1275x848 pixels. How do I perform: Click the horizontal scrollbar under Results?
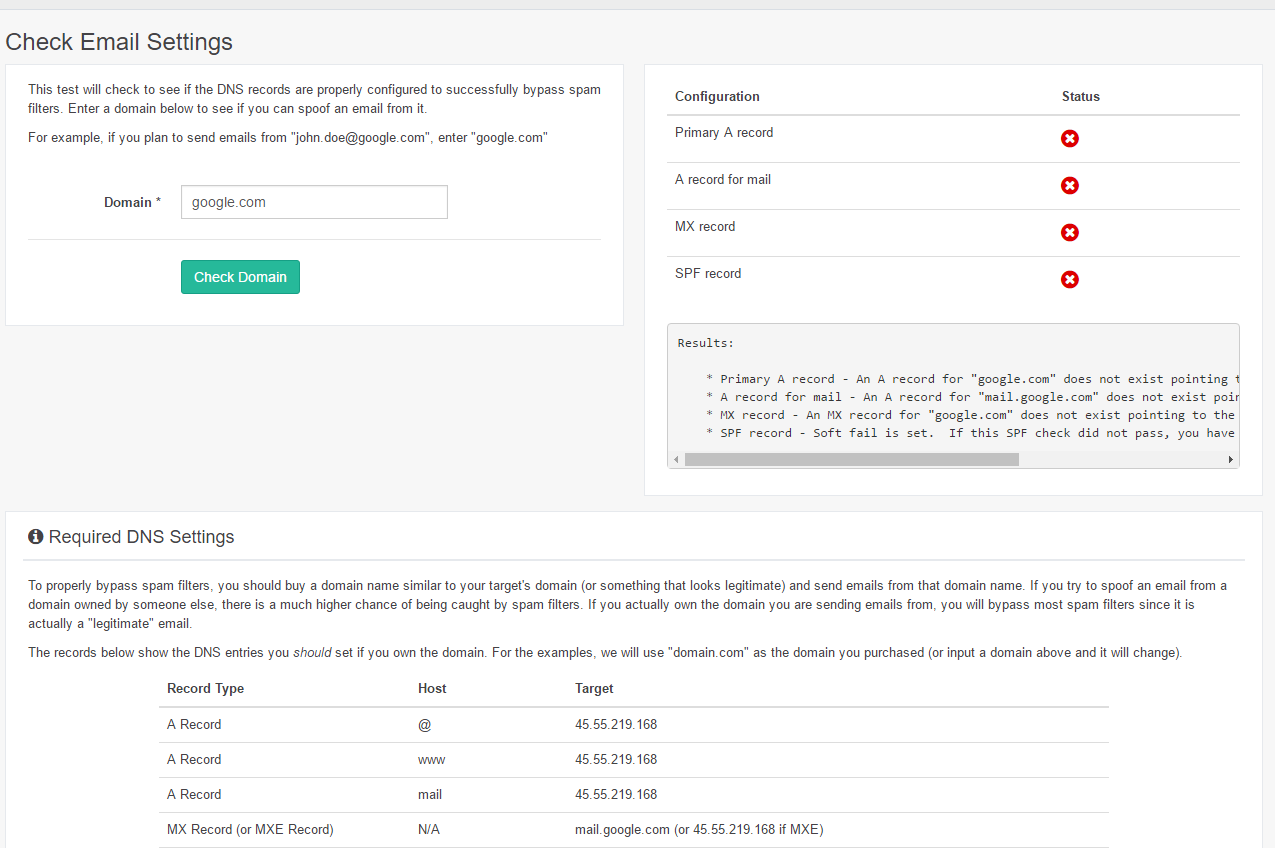[850, 459]
